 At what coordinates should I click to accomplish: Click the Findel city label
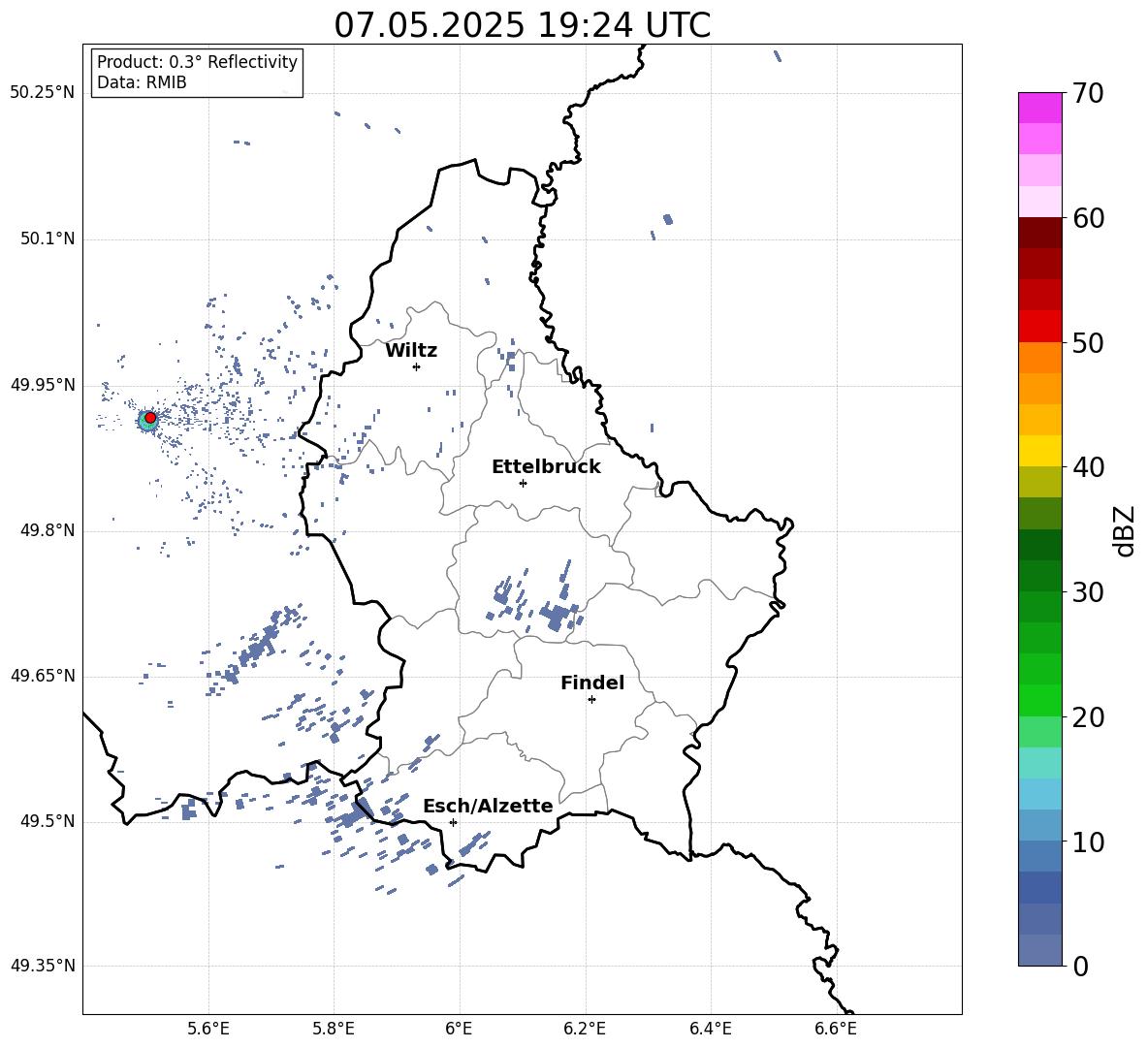click(592, 683)
